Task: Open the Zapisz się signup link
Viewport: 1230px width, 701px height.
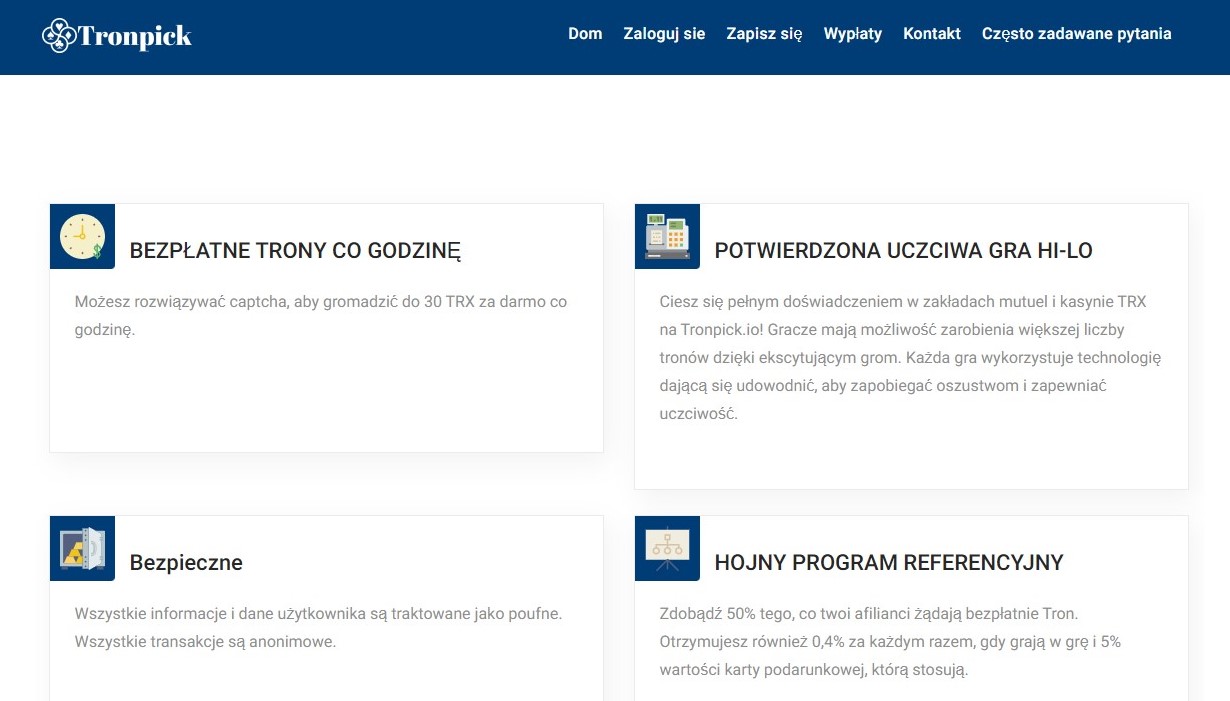Action: pos(764,33)
